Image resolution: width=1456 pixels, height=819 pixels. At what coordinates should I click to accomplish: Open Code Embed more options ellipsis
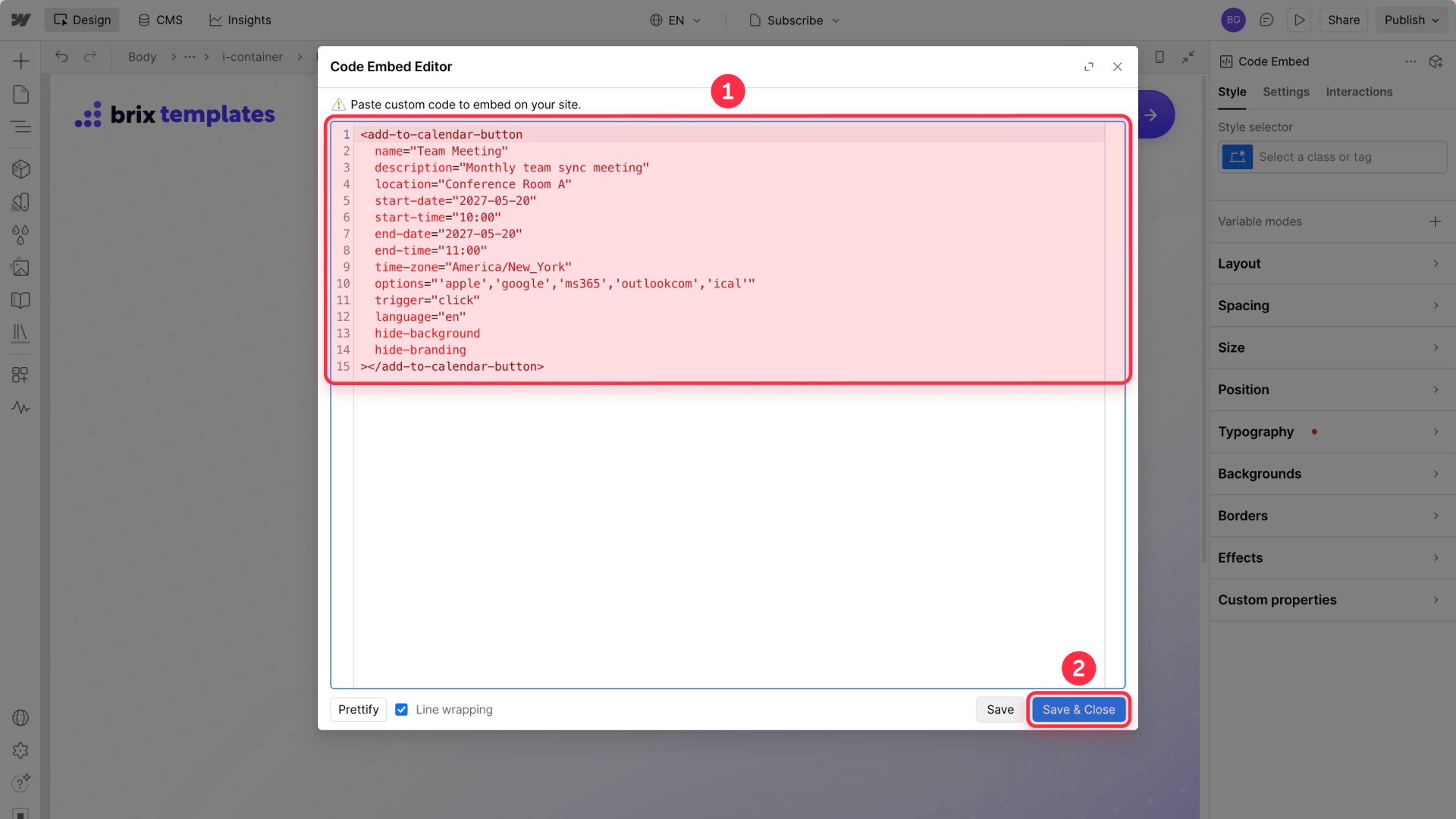[1410, 61]
